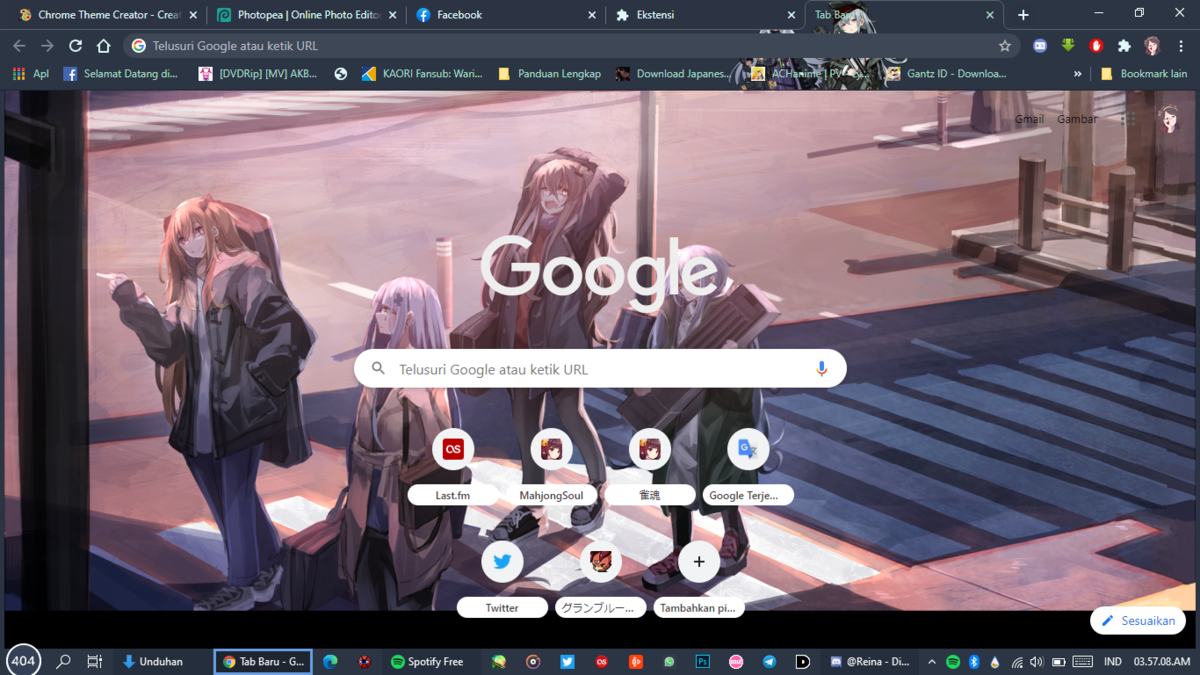Open the clock showing 03.57.08.AM
Screen dimensions: 1200x675
point(1162,662)
